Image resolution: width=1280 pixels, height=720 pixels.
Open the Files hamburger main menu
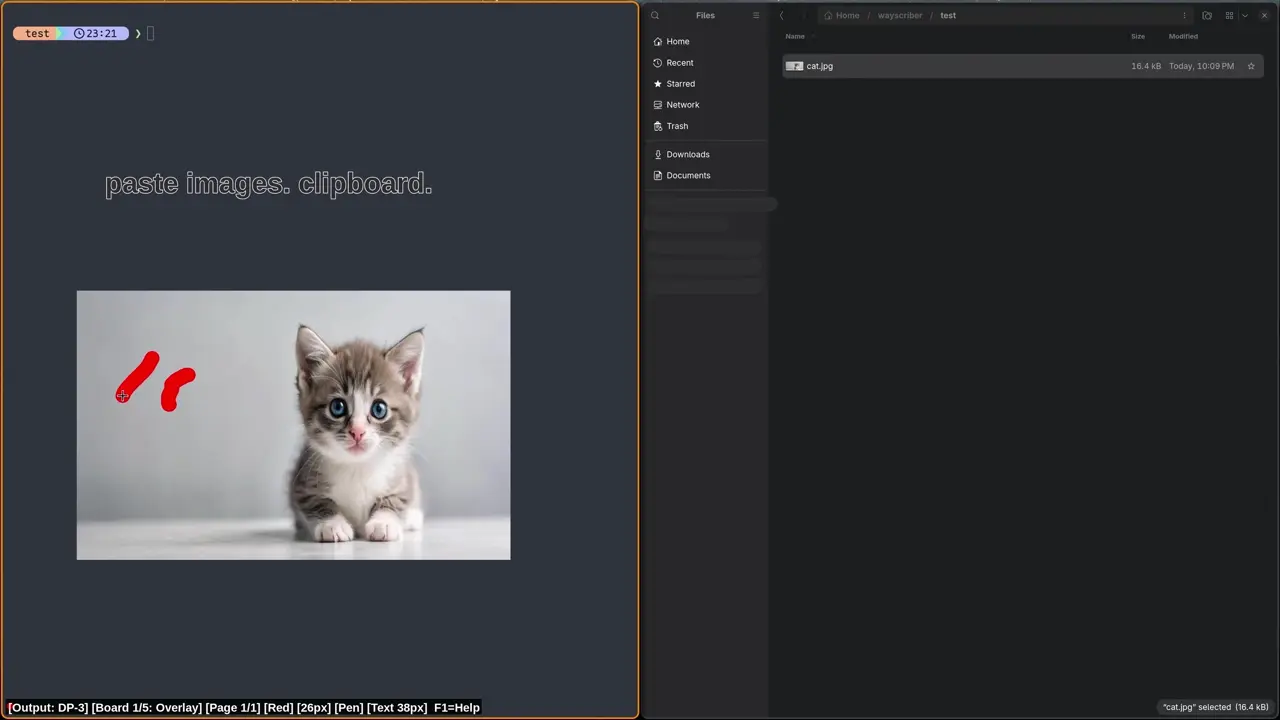[x=756, y=15]
